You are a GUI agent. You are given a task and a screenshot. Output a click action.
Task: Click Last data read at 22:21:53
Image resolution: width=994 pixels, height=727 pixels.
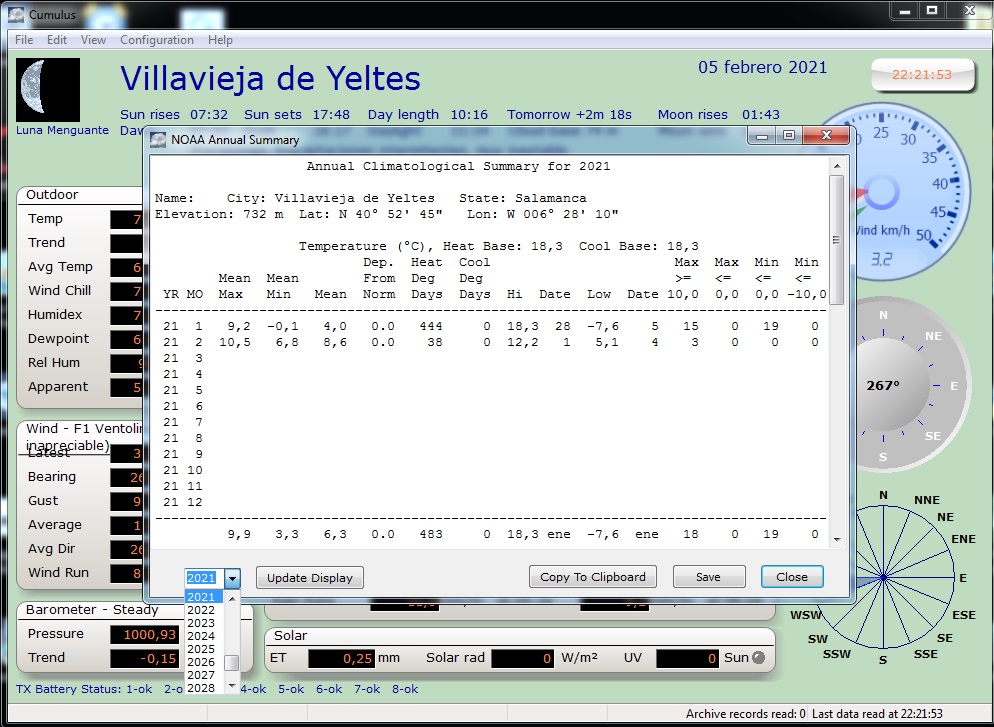pos(877,714)
